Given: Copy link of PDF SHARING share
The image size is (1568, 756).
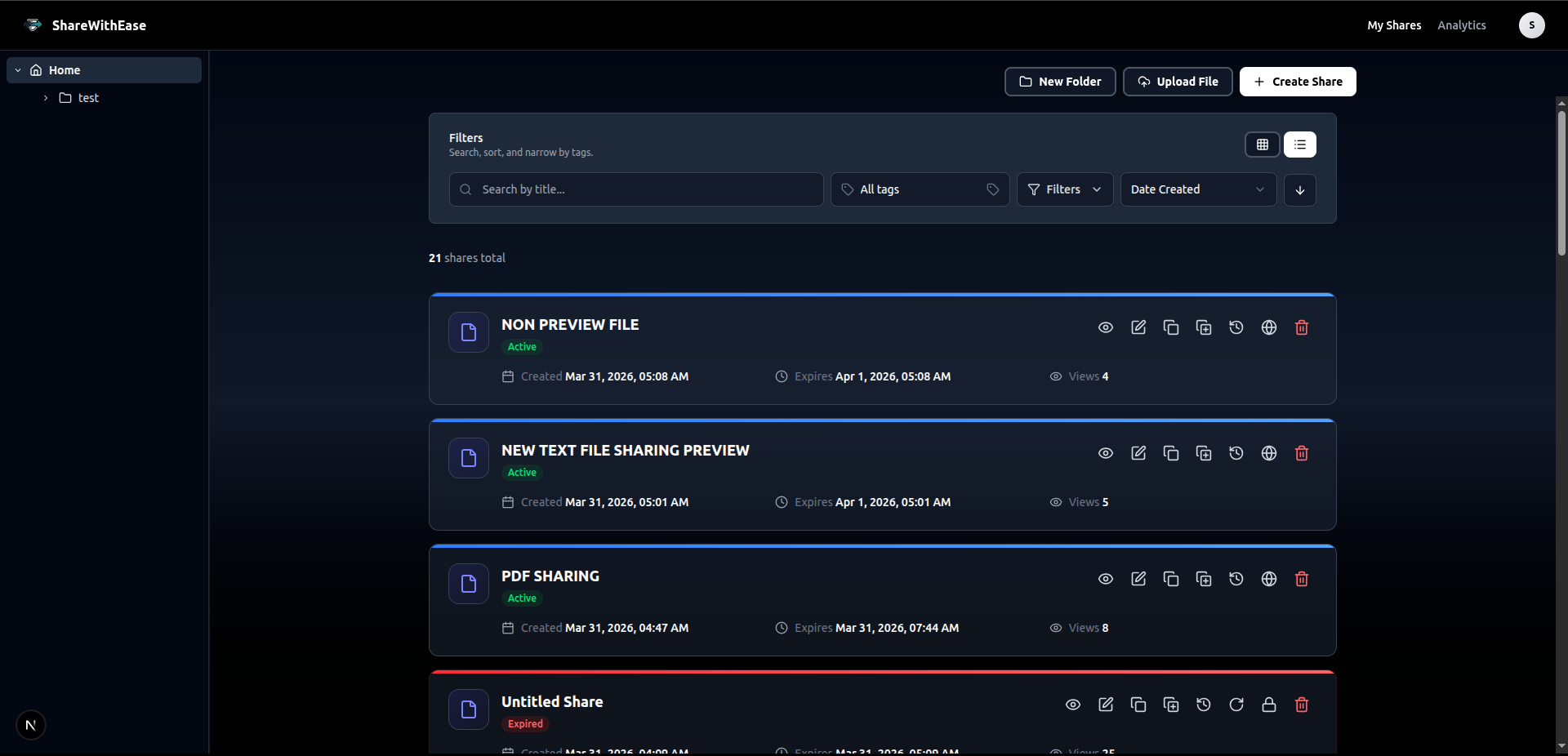Looking at the screenshot, I should tap(1171, 579).
